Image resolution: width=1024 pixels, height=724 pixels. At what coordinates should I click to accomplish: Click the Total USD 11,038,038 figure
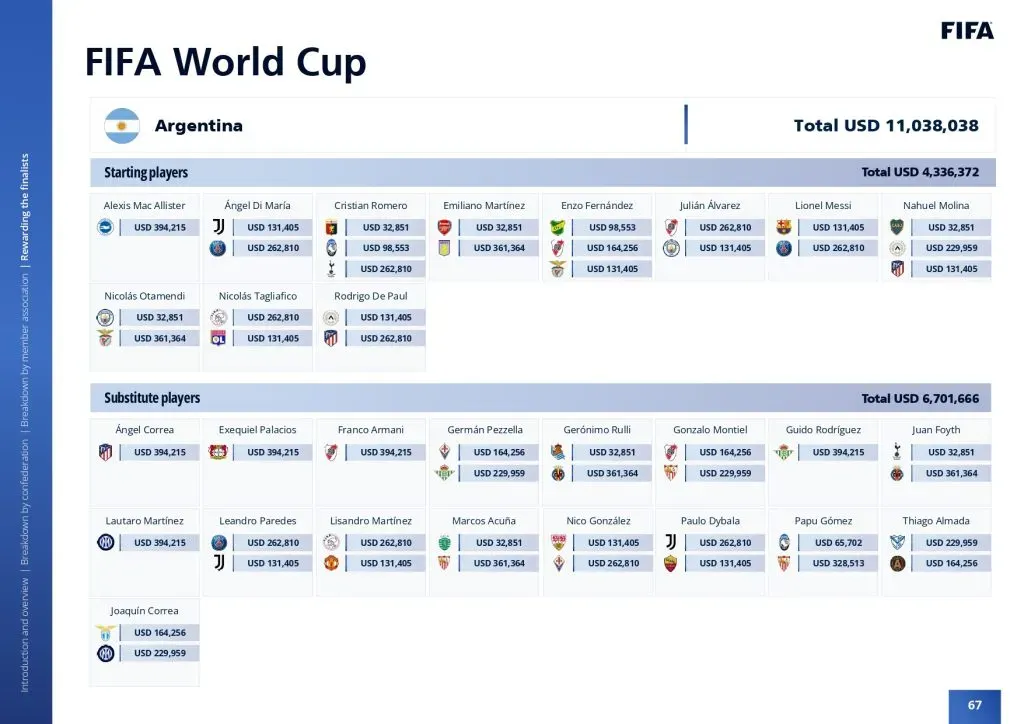(x=886, y=126)
